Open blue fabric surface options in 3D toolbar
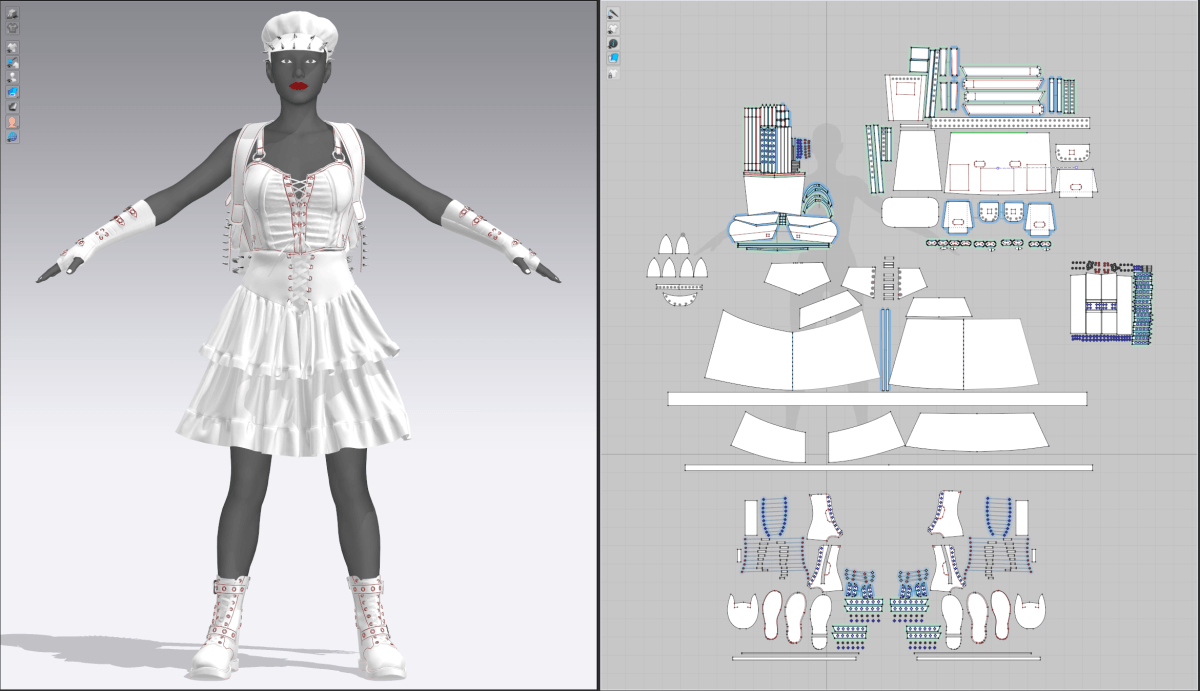 pyautogui.click(x=13, y=91)
